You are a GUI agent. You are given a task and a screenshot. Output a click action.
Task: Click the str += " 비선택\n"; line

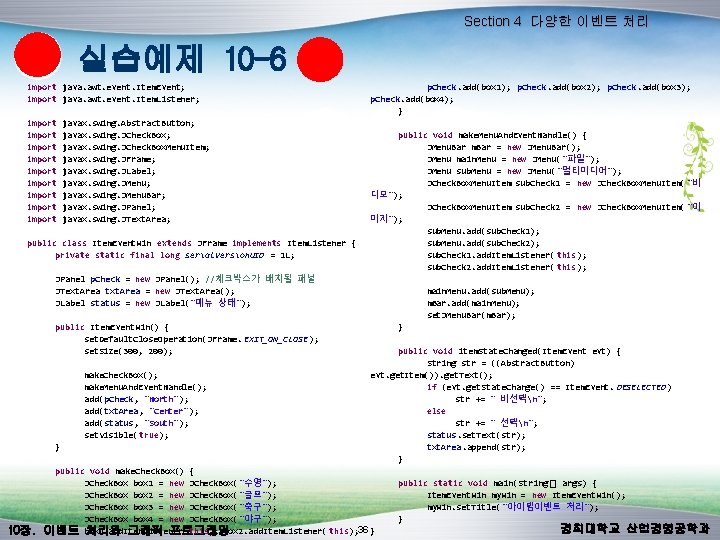click(501, 399)
